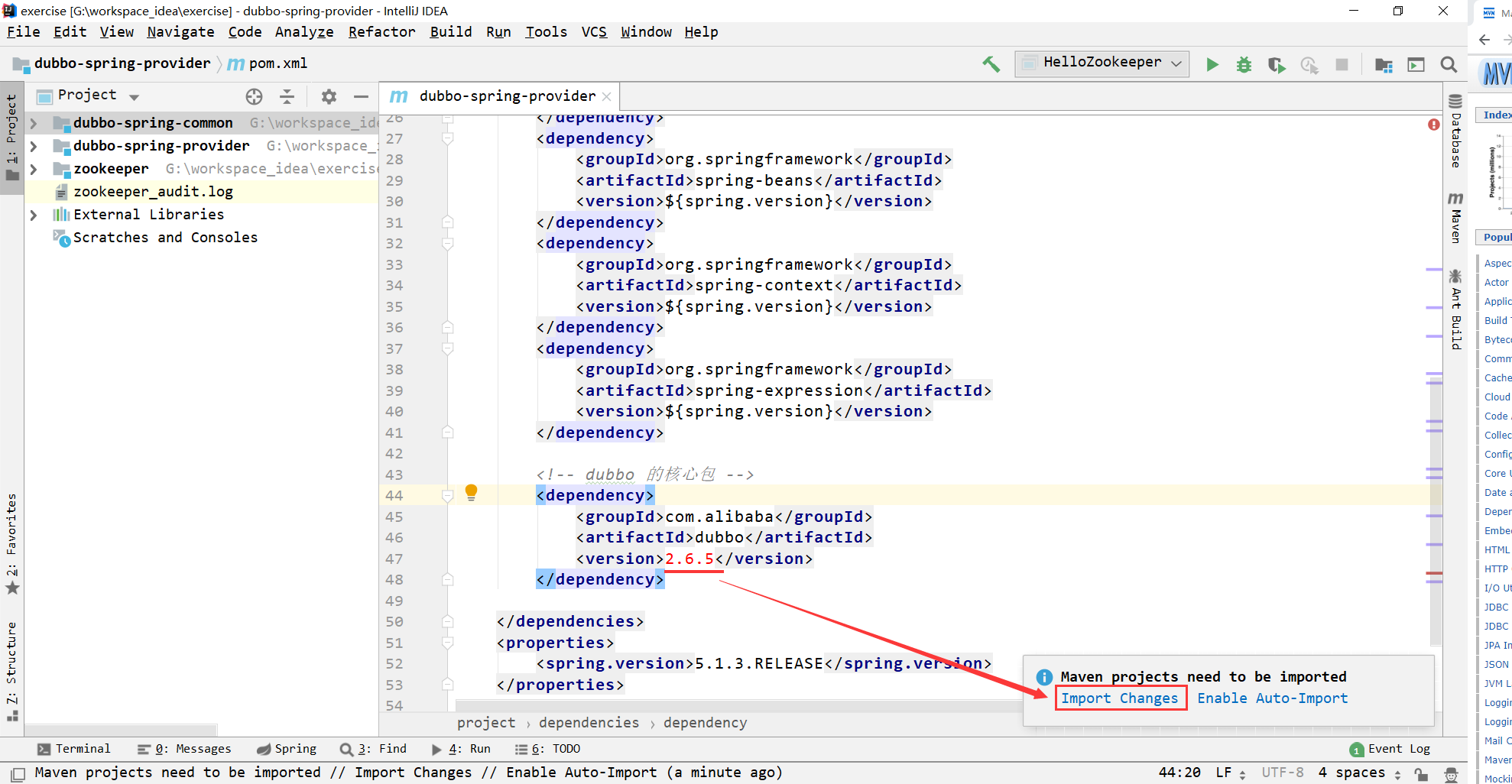Open the Navigate menu
1512x784 pixels.
(180, 32)
